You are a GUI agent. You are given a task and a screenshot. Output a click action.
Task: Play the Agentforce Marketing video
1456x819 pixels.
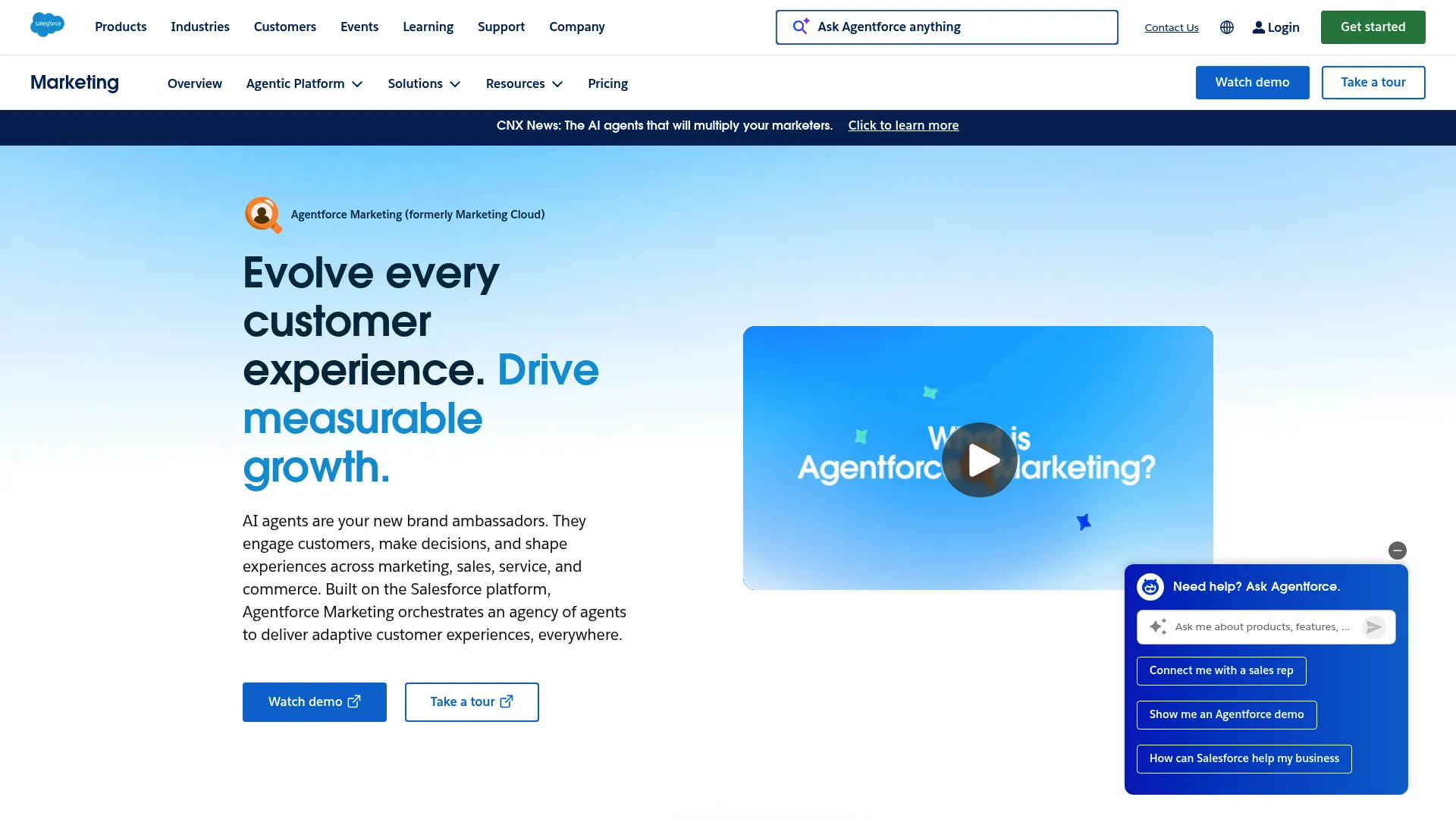979,460
